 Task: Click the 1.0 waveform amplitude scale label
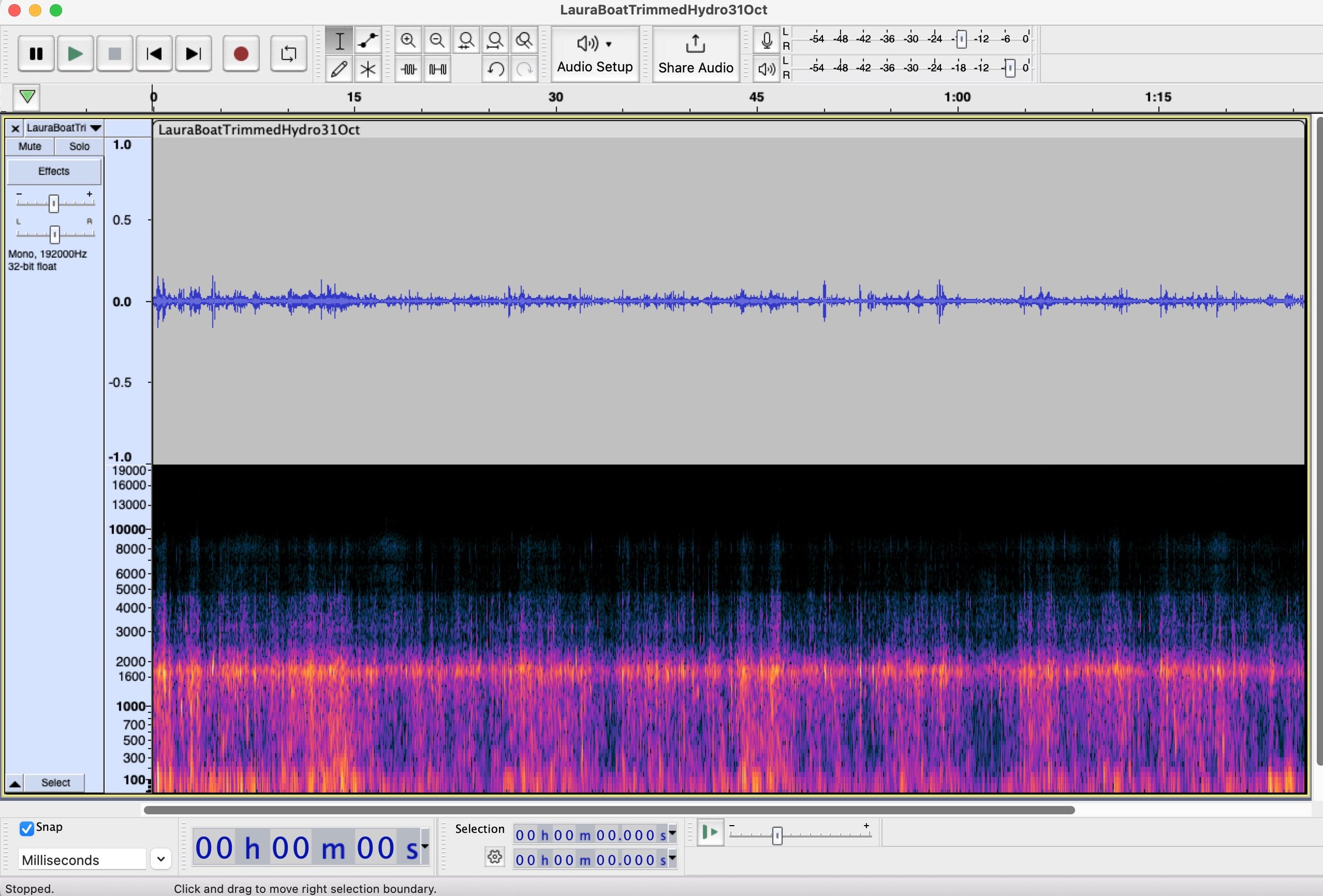pyautogui.click(x=122, y=145)
